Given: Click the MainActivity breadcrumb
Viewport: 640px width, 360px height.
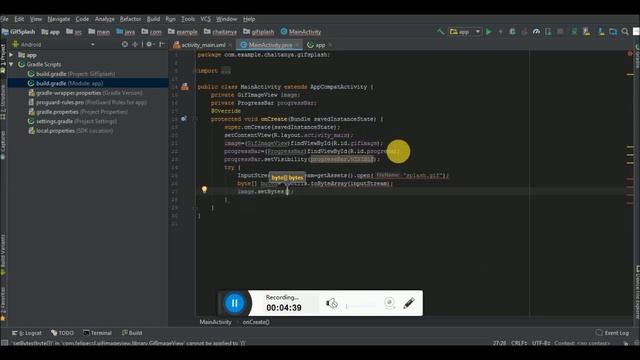Looking at the screenshot, I should [301, 31].
